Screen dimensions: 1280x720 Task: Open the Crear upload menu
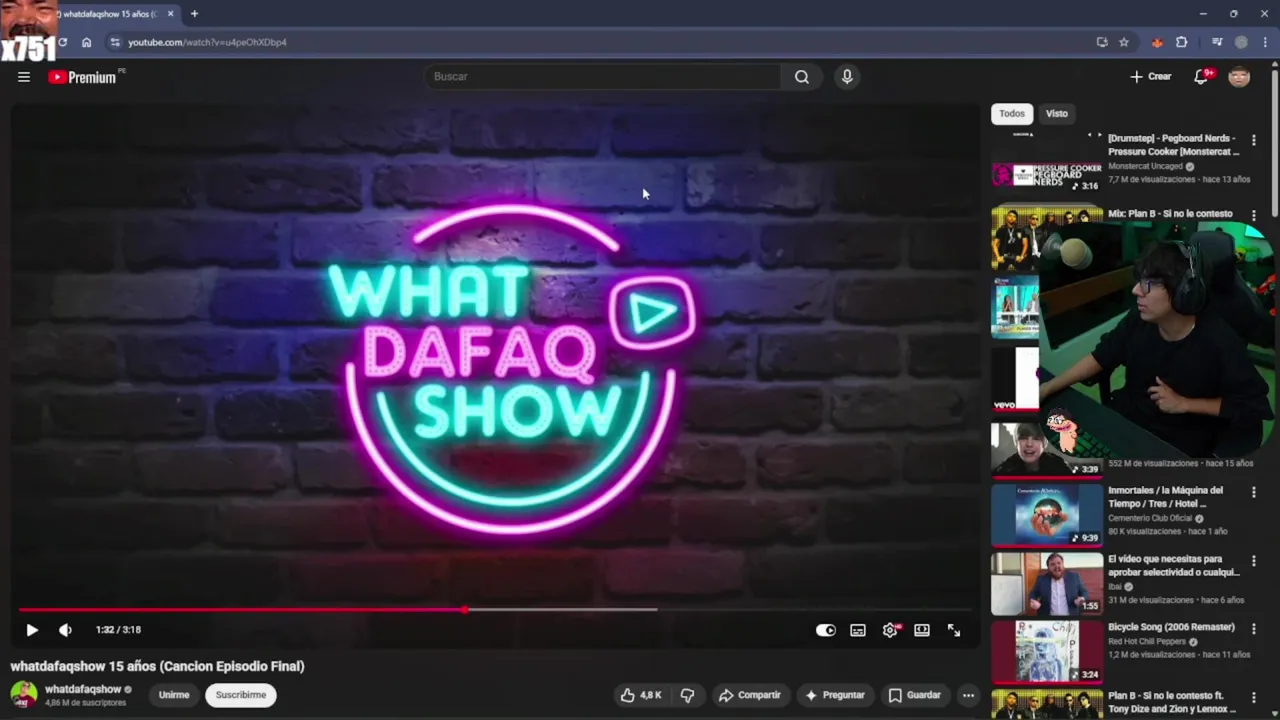tap(1151, 77)
